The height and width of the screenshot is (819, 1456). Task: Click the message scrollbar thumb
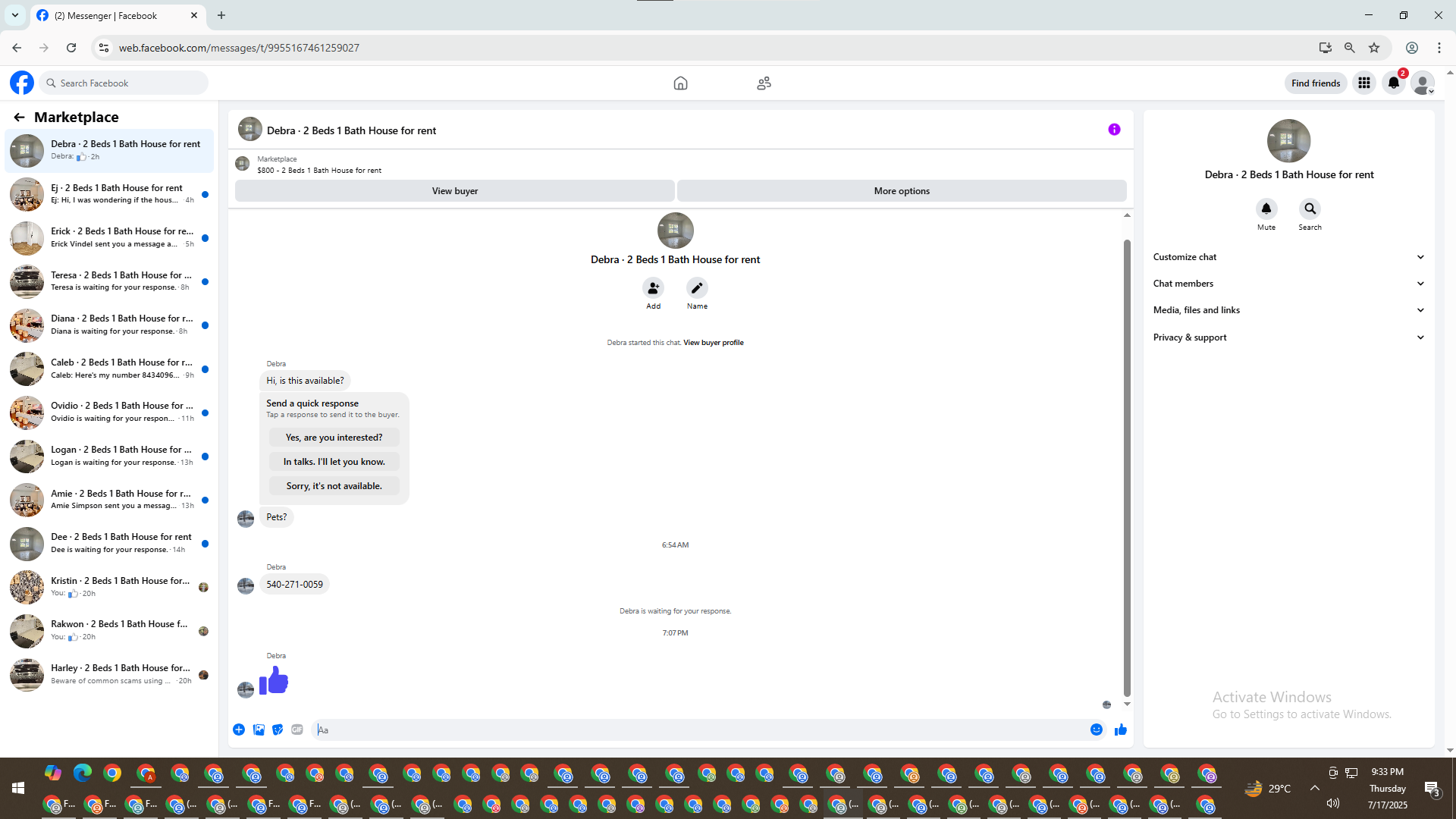[1127, 467]
